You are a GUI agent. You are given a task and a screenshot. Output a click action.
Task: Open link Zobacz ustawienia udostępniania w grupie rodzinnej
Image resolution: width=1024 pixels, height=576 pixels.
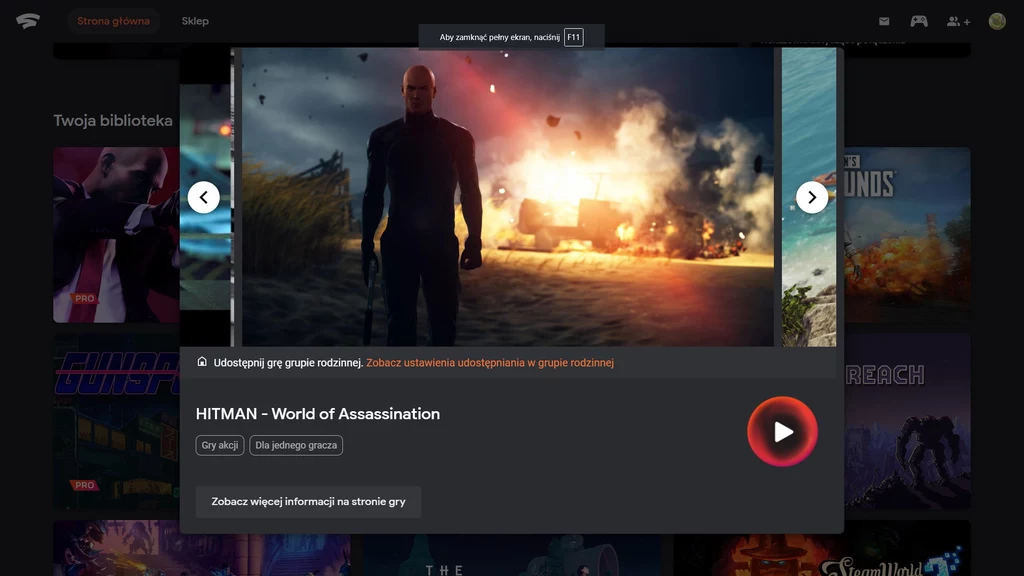click(x=490, y=362)
